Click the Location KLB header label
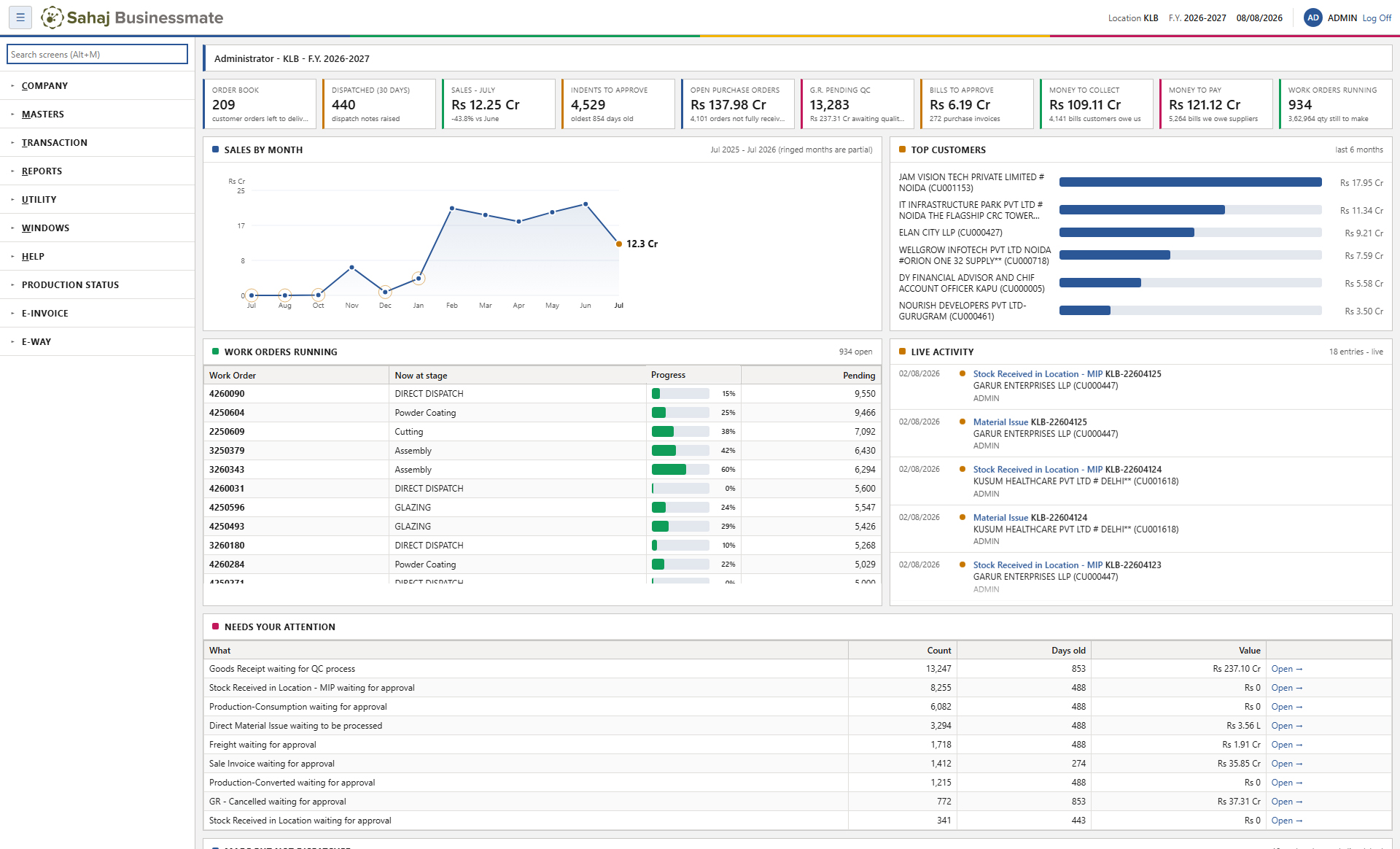Screen dimensions: 1400x849 (1133, 18)
